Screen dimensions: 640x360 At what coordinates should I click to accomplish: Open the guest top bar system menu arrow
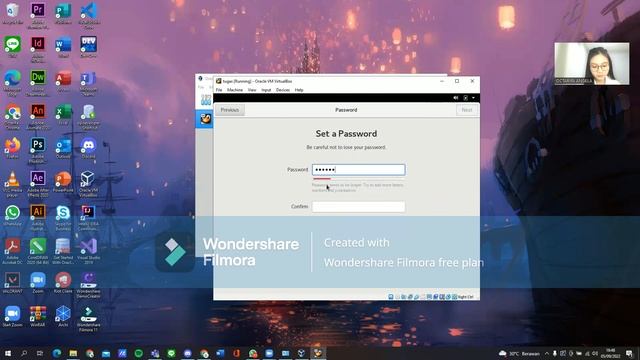tap(473, 98)
